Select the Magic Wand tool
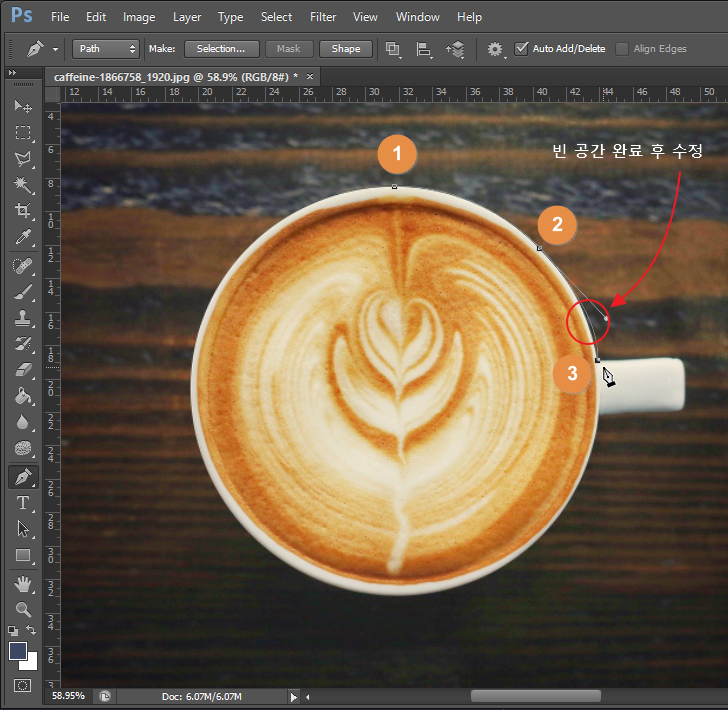Screen dimensions: 728x710 click(22, 185)
